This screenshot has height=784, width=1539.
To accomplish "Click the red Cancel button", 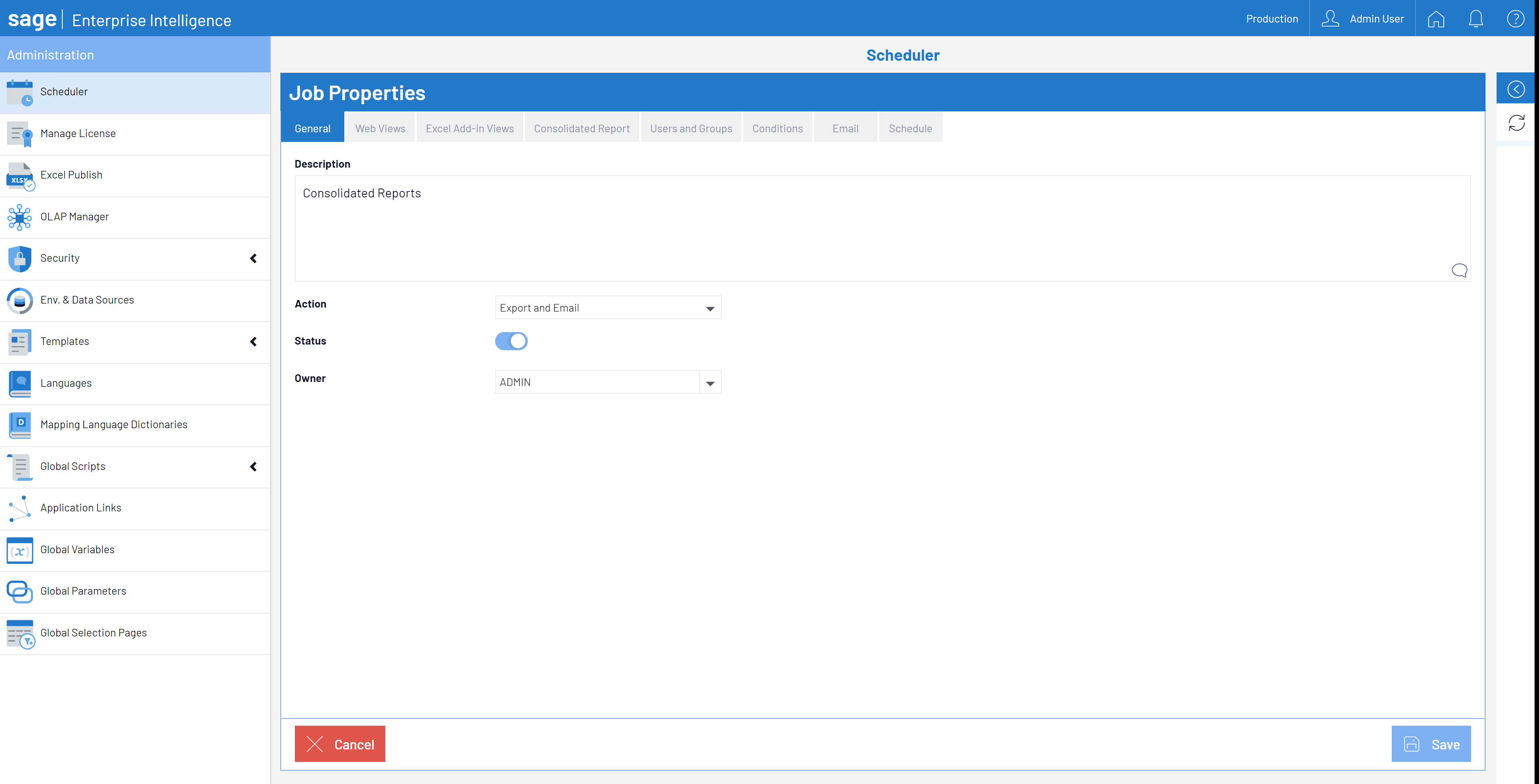I will pyautogui.click(x=339, y=744).
